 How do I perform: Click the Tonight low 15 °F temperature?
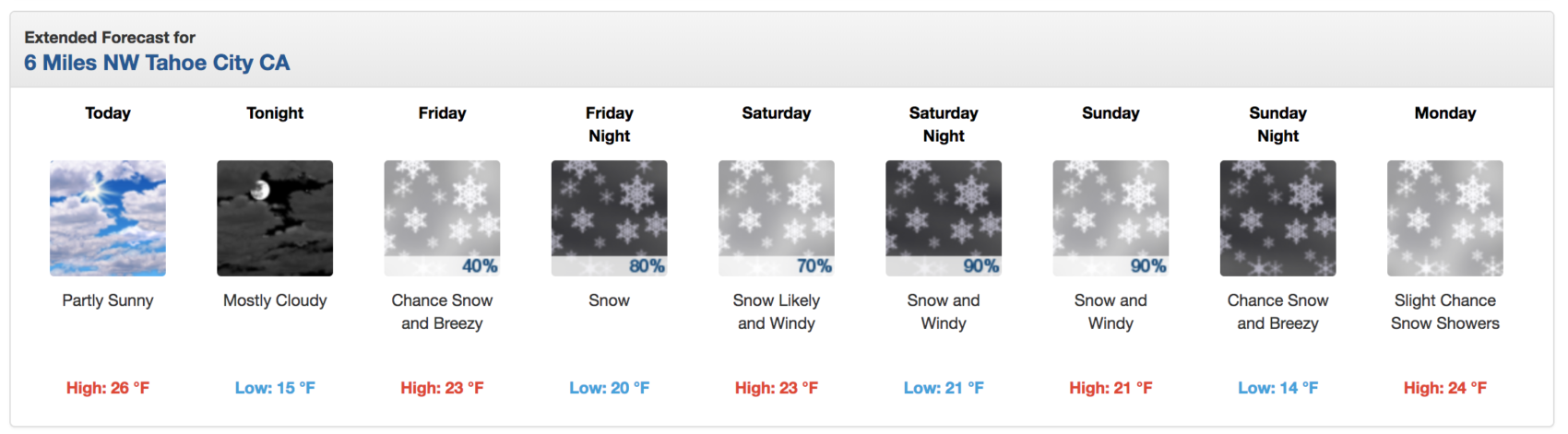pyautogui.click(x=275, y=388)
